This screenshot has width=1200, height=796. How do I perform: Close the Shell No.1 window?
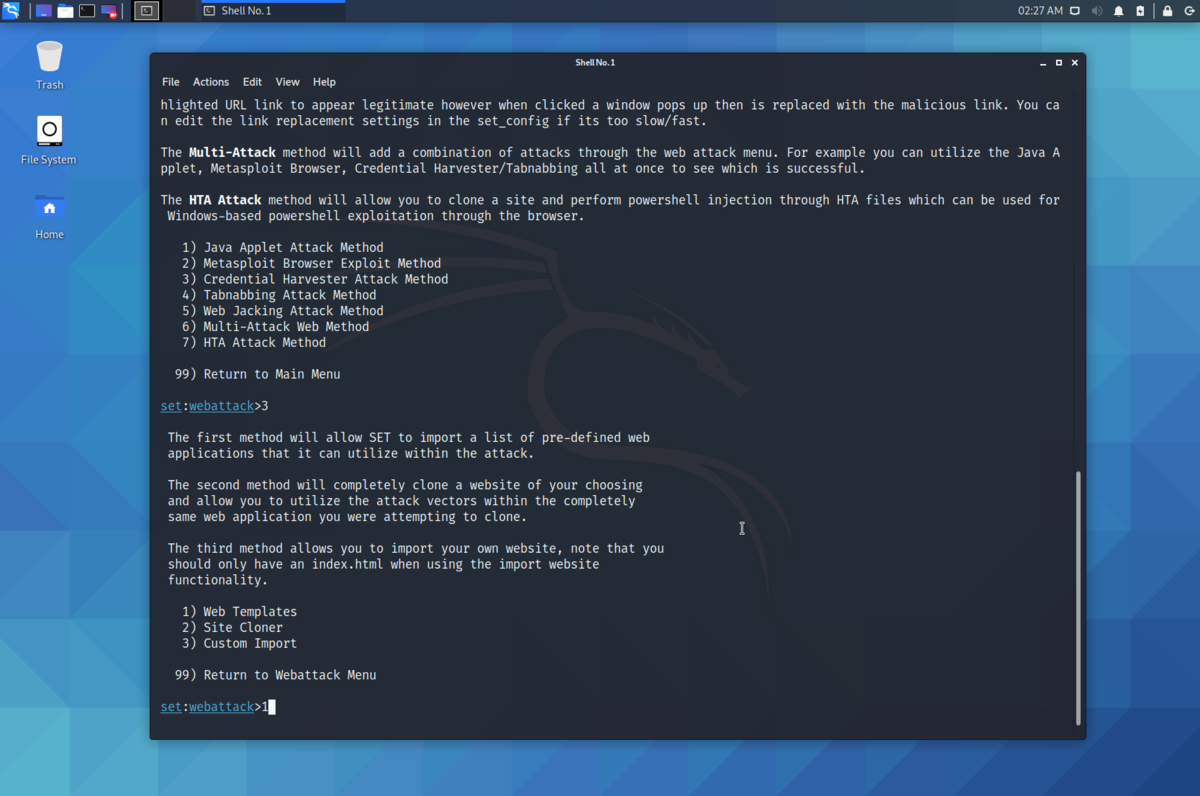[1075, 62]
